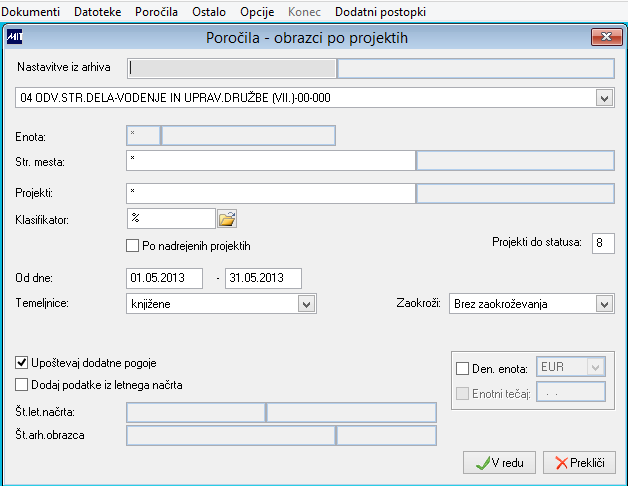The height and width of the screenshot is (486, 628).
Task: Click the Nastavitve iz arhiva description field
Action: (476, 69)
